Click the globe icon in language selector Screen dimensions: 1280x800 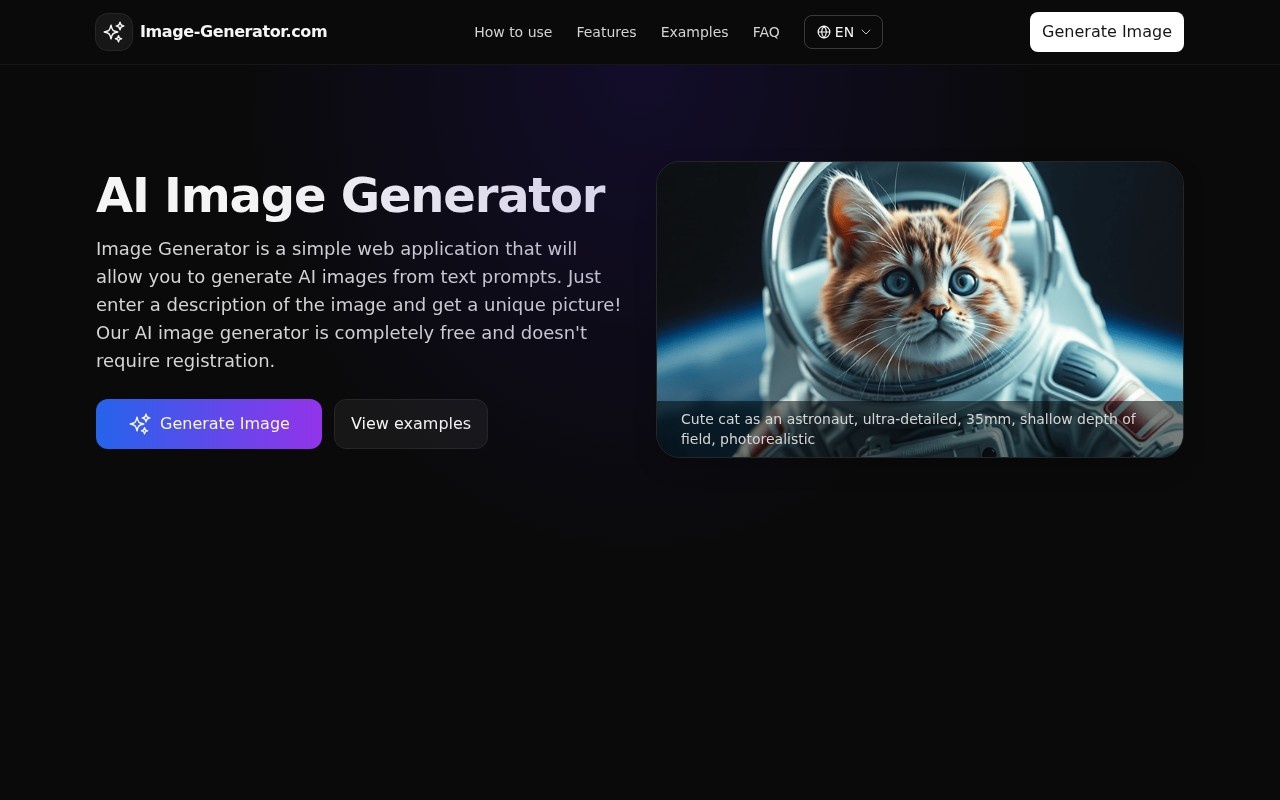824,32
